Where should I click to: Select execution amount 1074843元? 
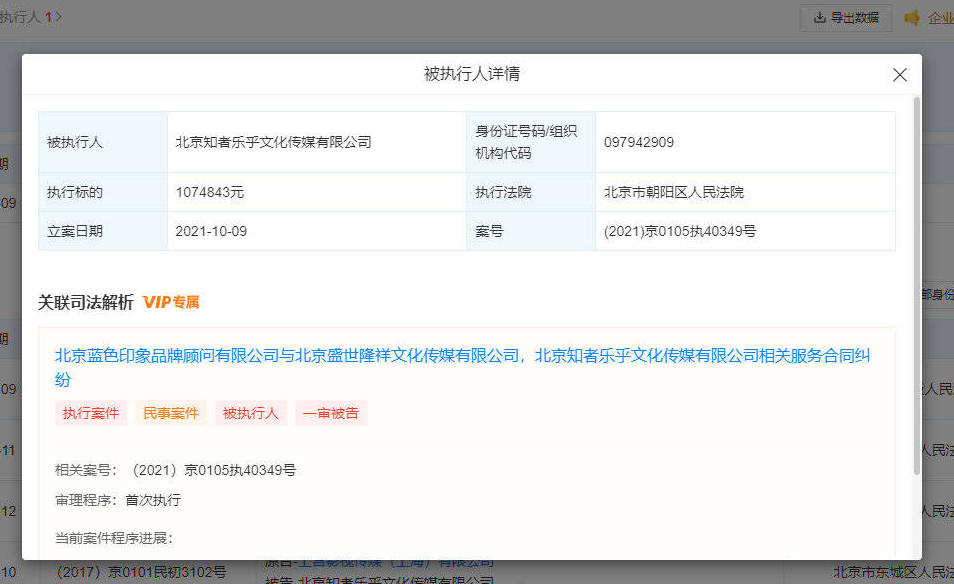[210, 192]
